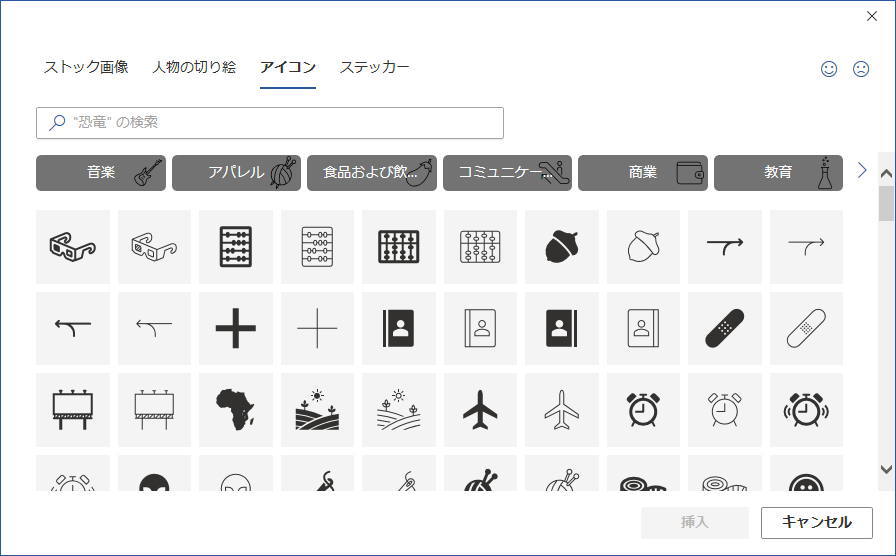Choose the thin left merge arrow icon
This screenshot has height=556, width=896.
pos(154,328)
